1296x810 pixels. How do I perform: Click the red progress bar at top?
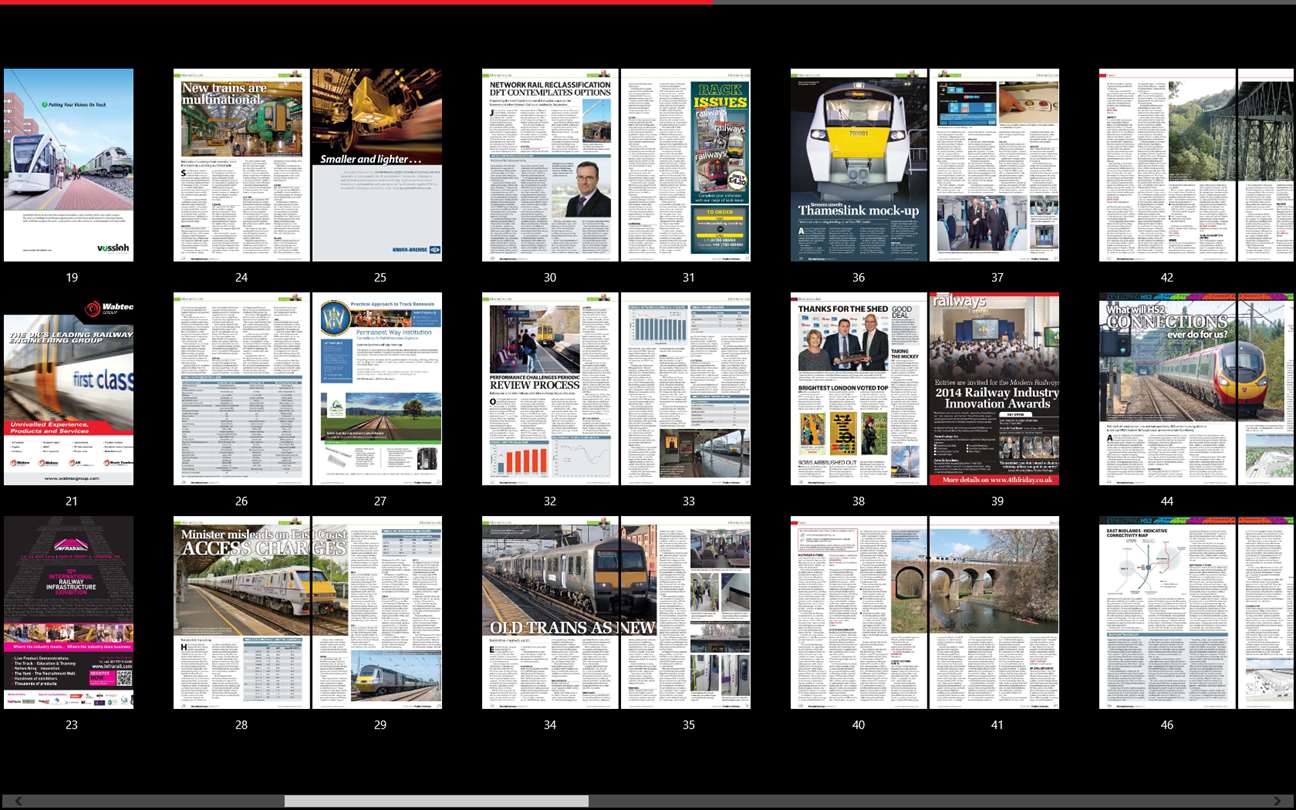point(356,2)
